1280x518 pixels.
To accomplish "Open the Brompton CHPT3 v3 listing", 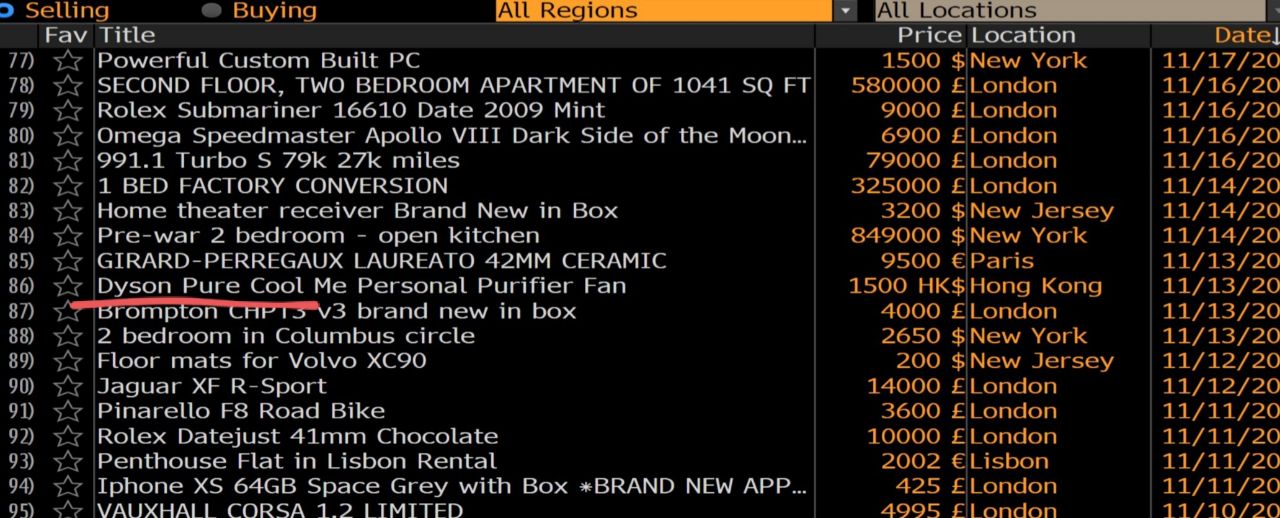I will (336, 311).
